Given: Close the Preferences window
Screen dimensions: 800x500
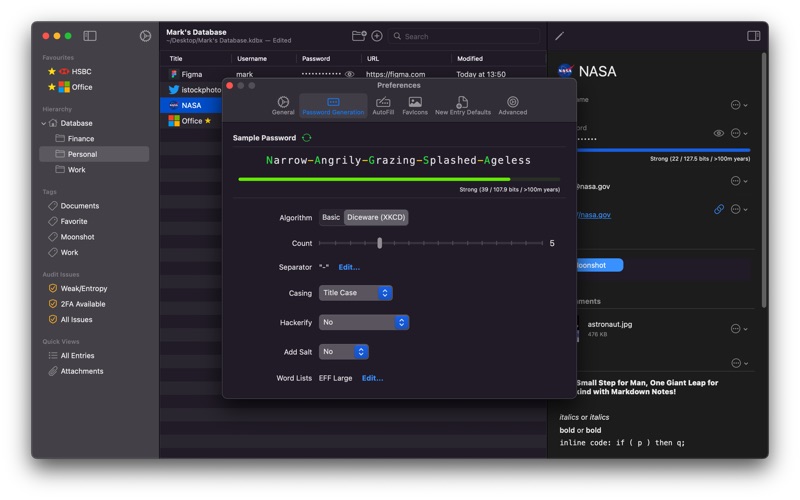Looking at the screenshot, I should click(230, 85).
